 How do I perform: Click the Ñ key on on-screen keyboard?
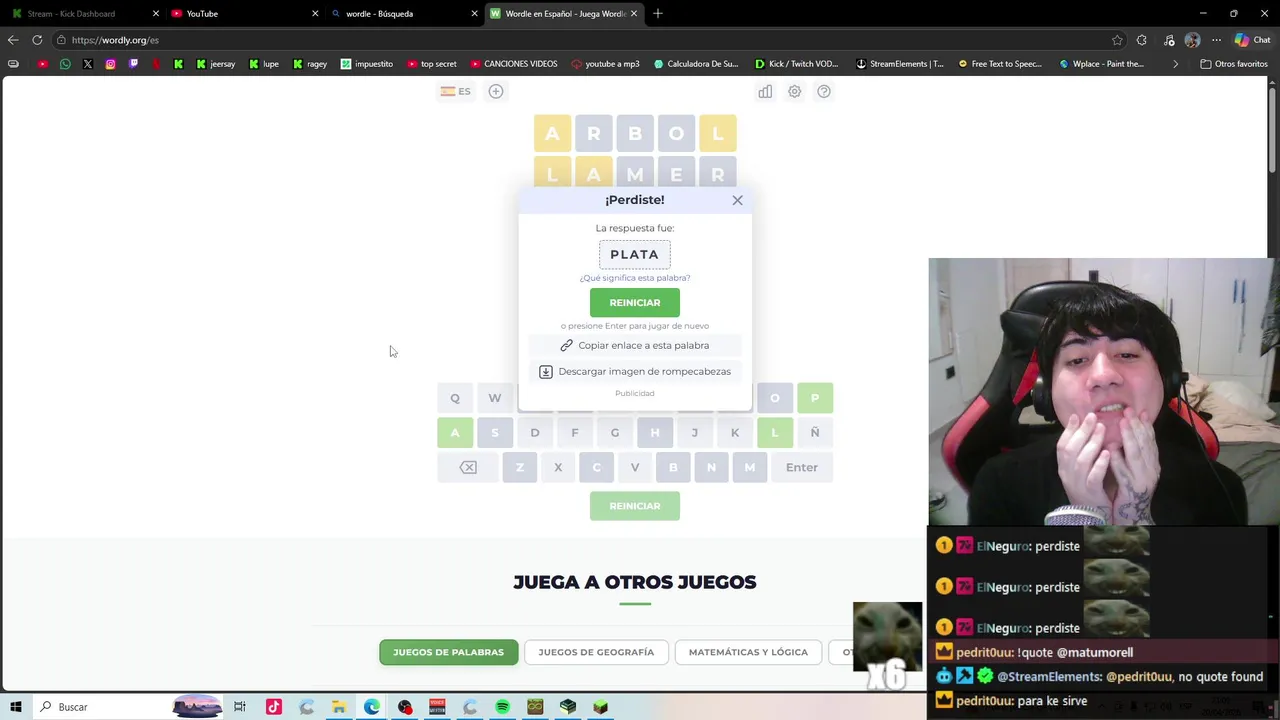tap(815, 432)
